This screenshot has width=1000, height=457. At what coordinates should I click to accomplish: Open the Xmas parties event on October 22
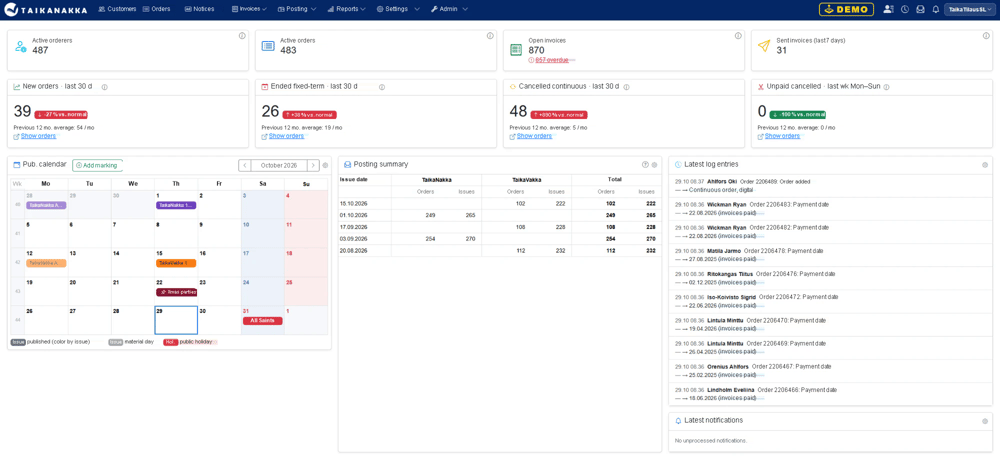tap(177, 292)
